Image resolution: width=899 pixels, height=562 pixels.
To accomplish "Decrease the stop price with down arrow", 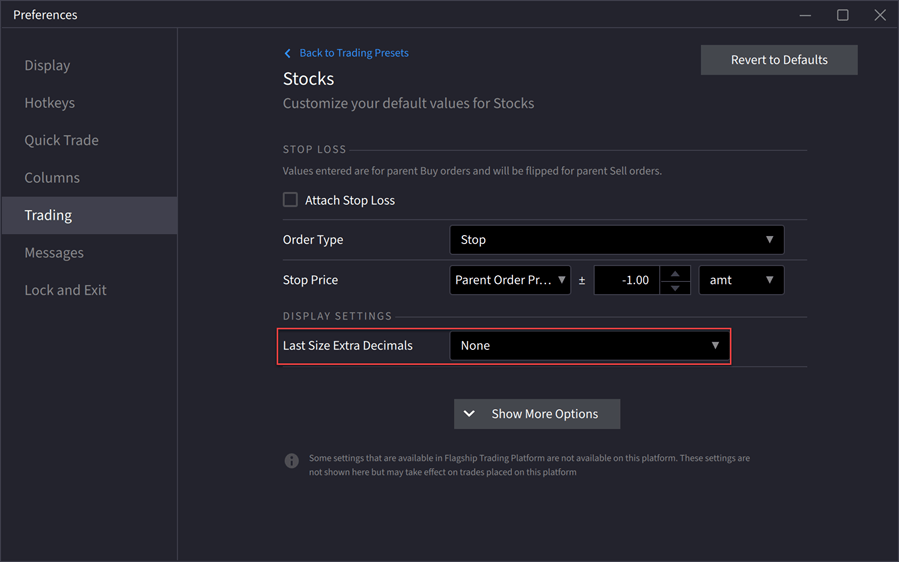I will click(675, 288).
